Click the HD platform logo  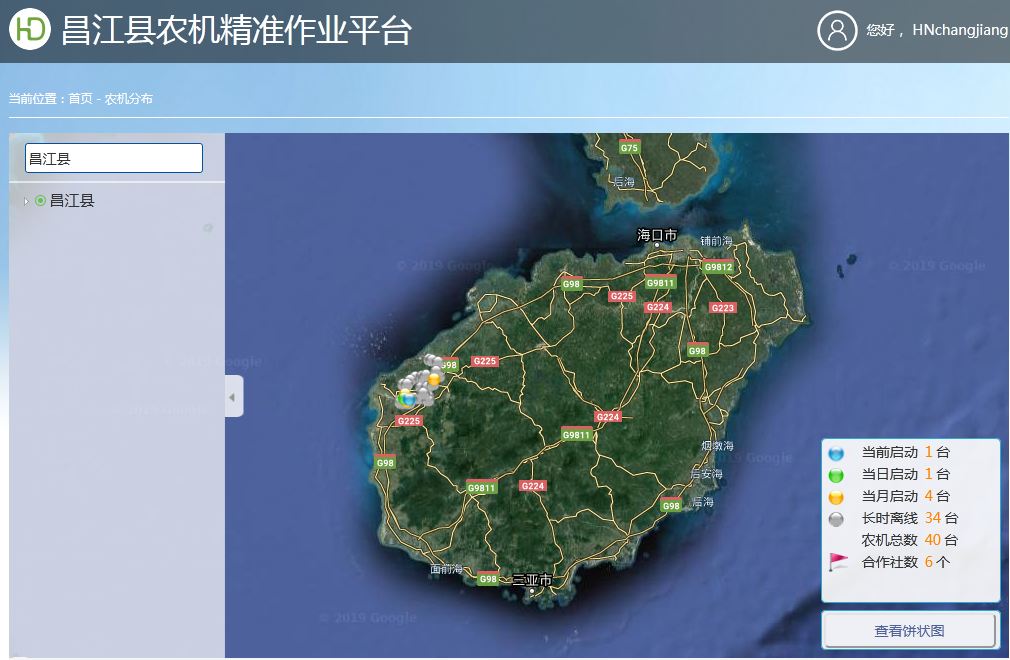(x=30, y=29)
